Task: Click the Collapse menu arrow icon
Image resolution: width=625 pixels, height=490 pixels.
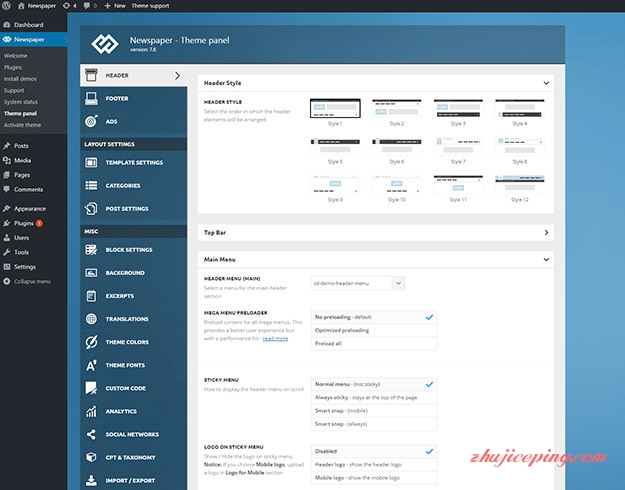Action: 6,281
